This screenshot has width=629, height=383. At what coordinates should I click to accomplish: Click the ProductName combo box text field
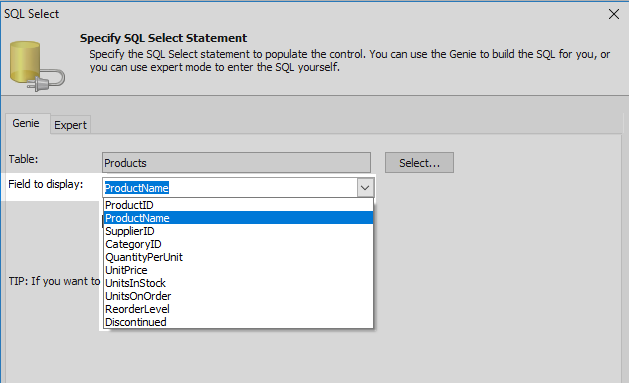(x=230, y=188)
